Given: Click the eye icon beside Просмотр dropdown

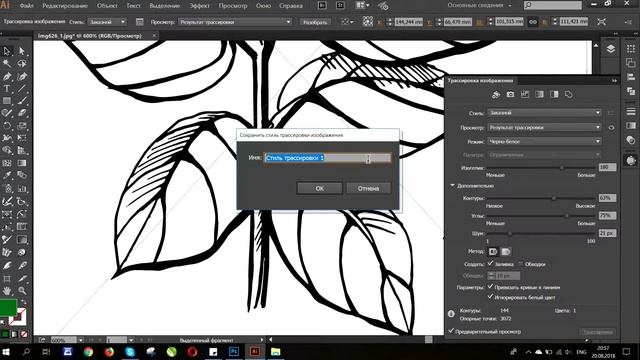Looking at the screenshot, I should (611, 128).
